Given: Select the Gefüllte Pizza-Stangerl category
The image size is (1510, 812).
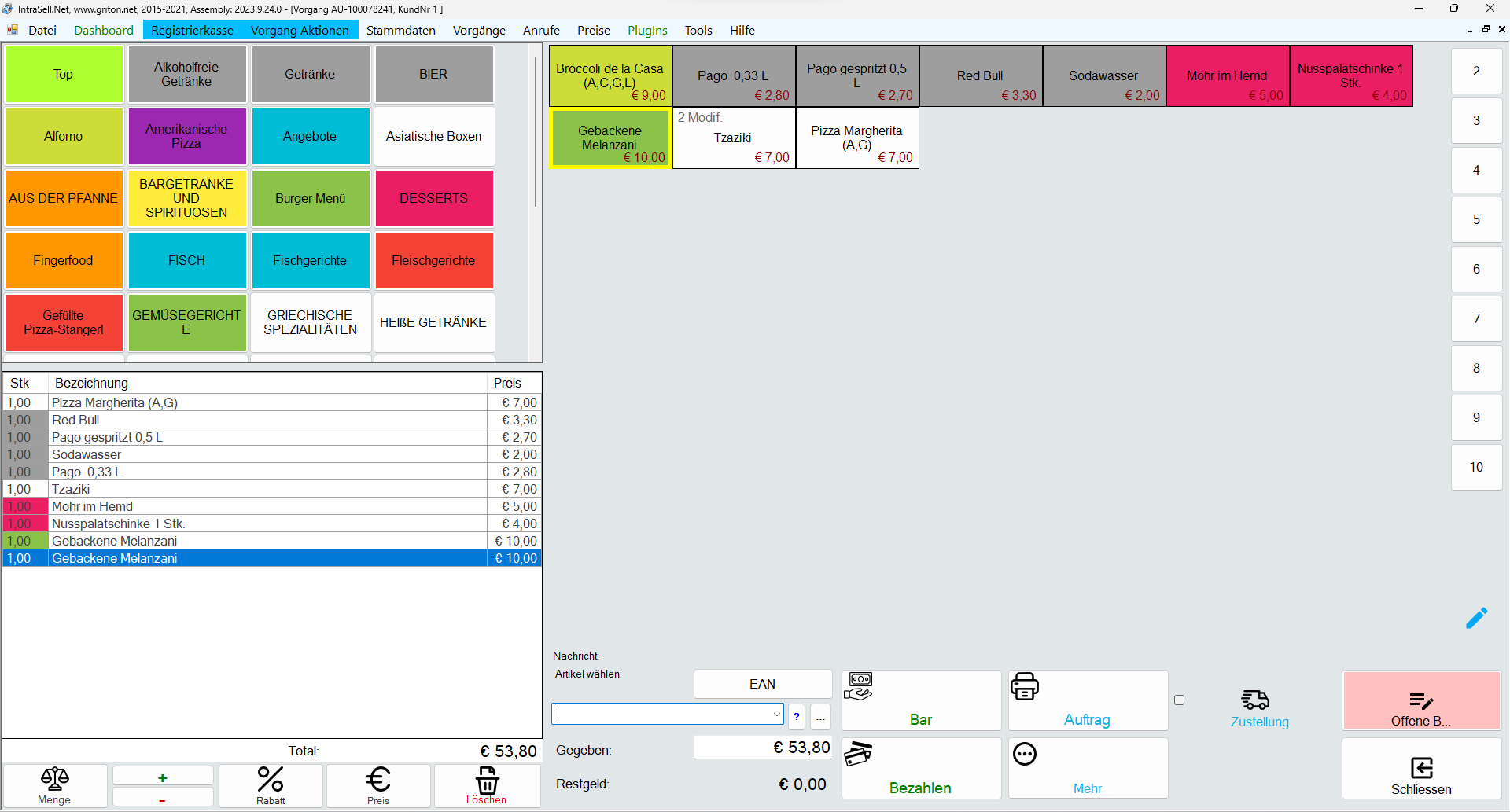Looking at the screenshot, I should click(64, 322).
